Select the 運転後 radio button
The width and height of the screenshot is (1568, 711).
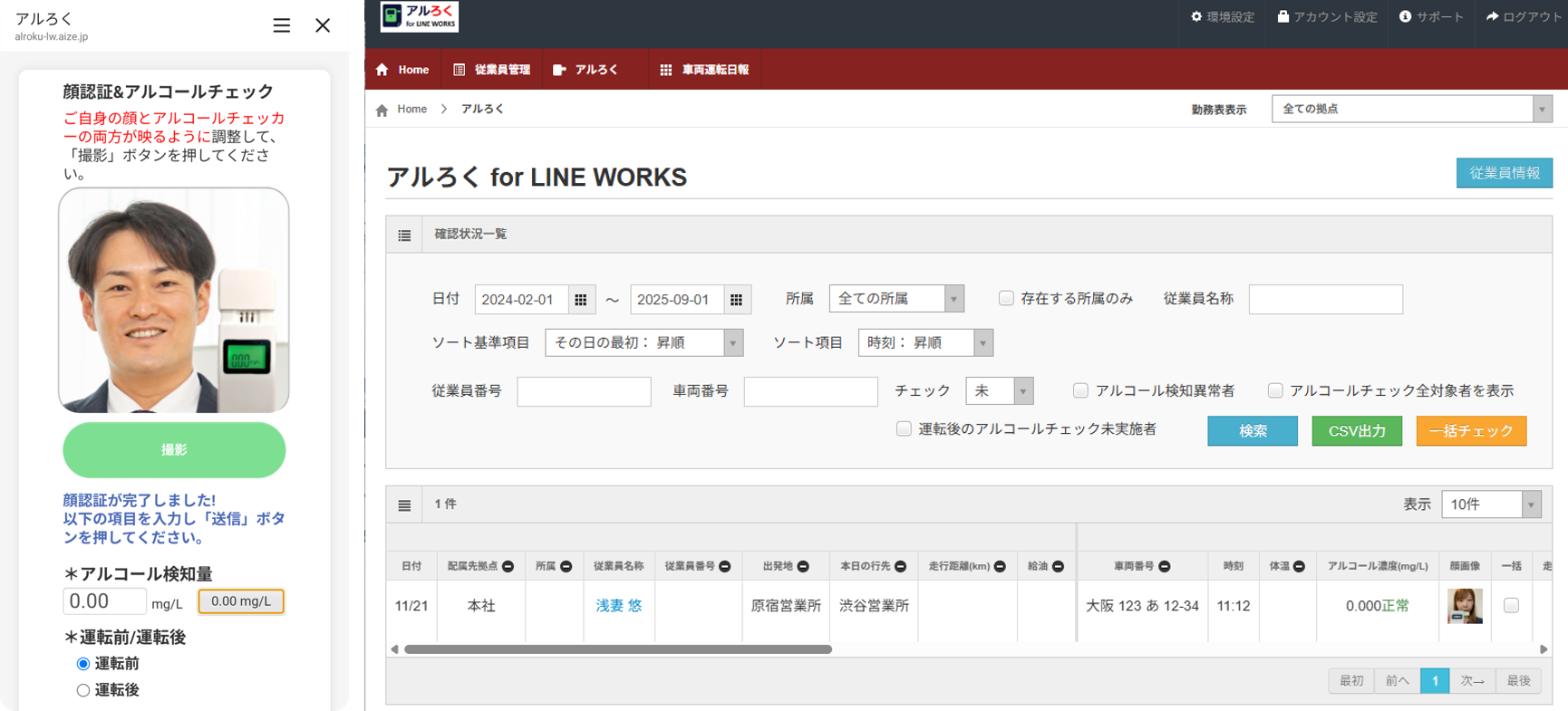tap(83, 690)
